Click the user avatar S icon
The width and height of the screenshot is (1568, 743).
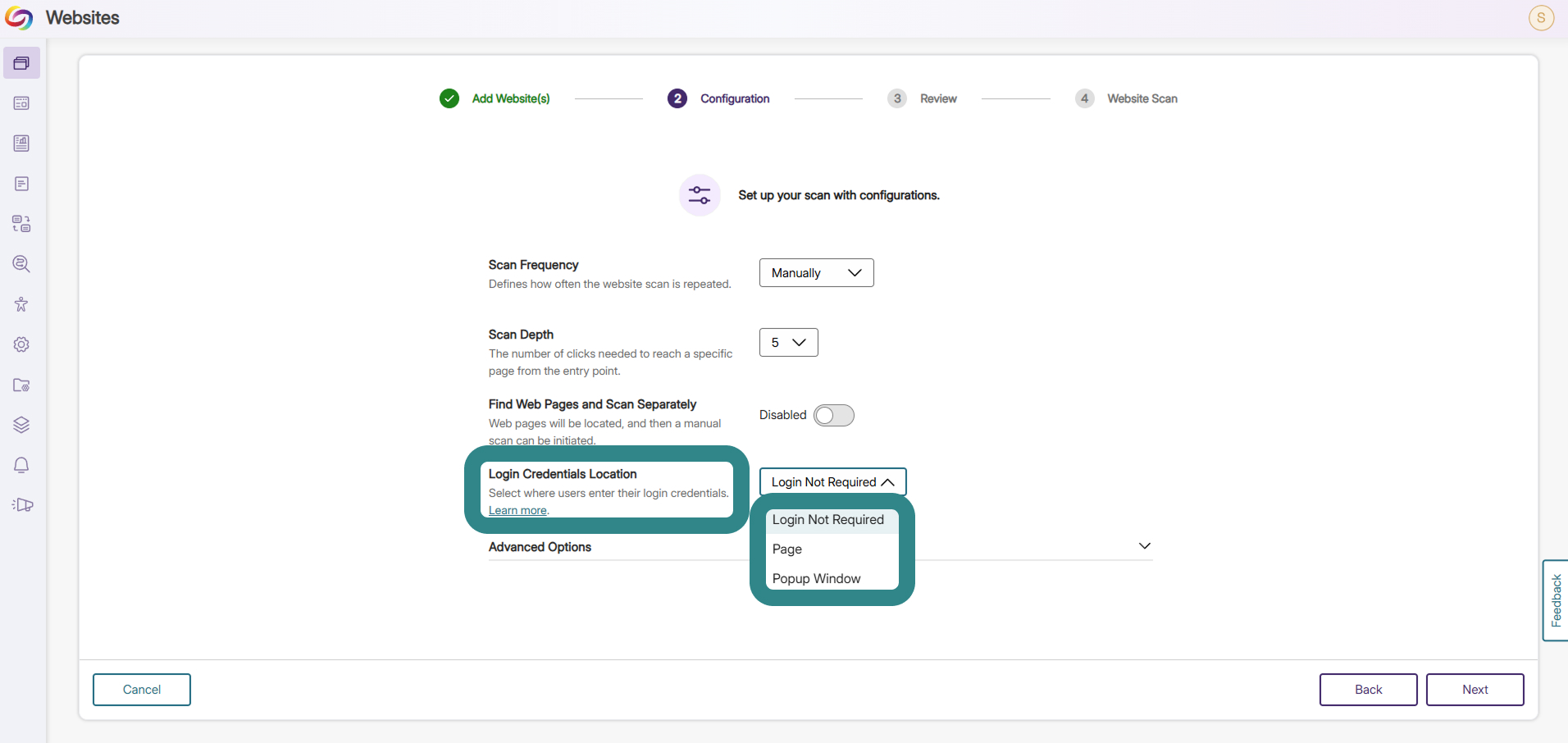point(1541,18)
